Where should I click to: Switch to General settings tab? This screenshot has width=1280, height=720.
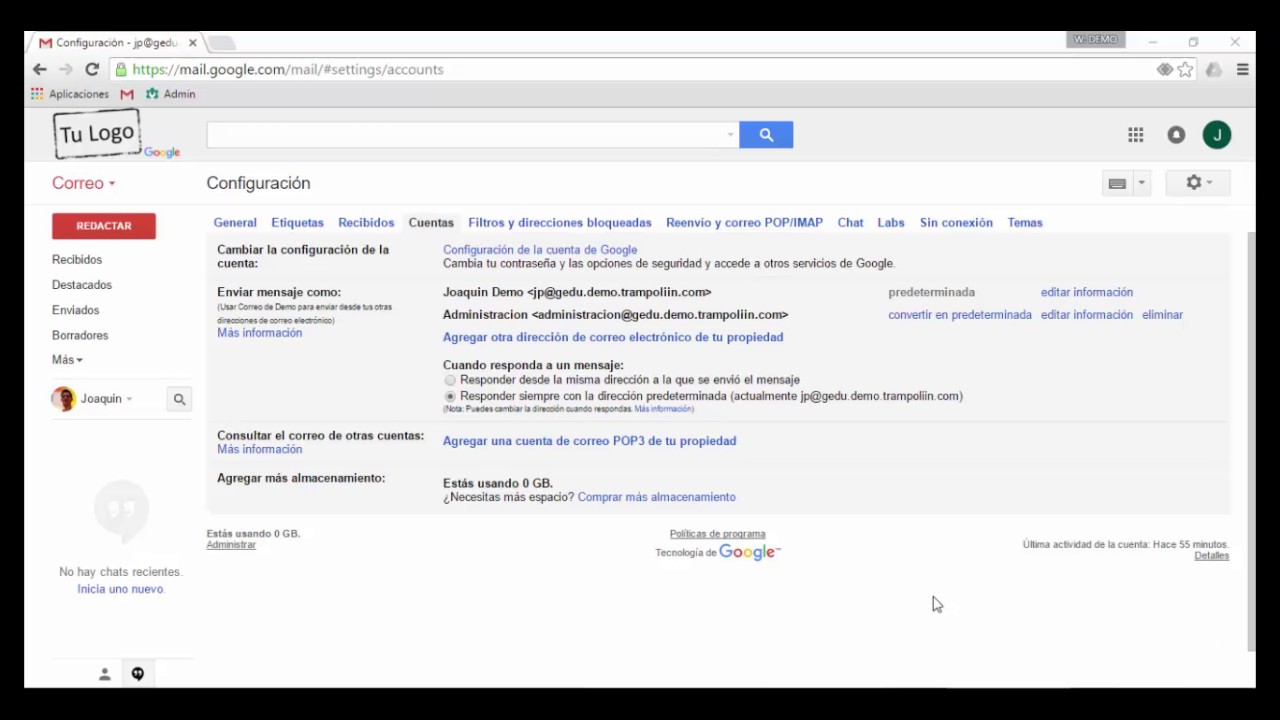coord(235,223)
